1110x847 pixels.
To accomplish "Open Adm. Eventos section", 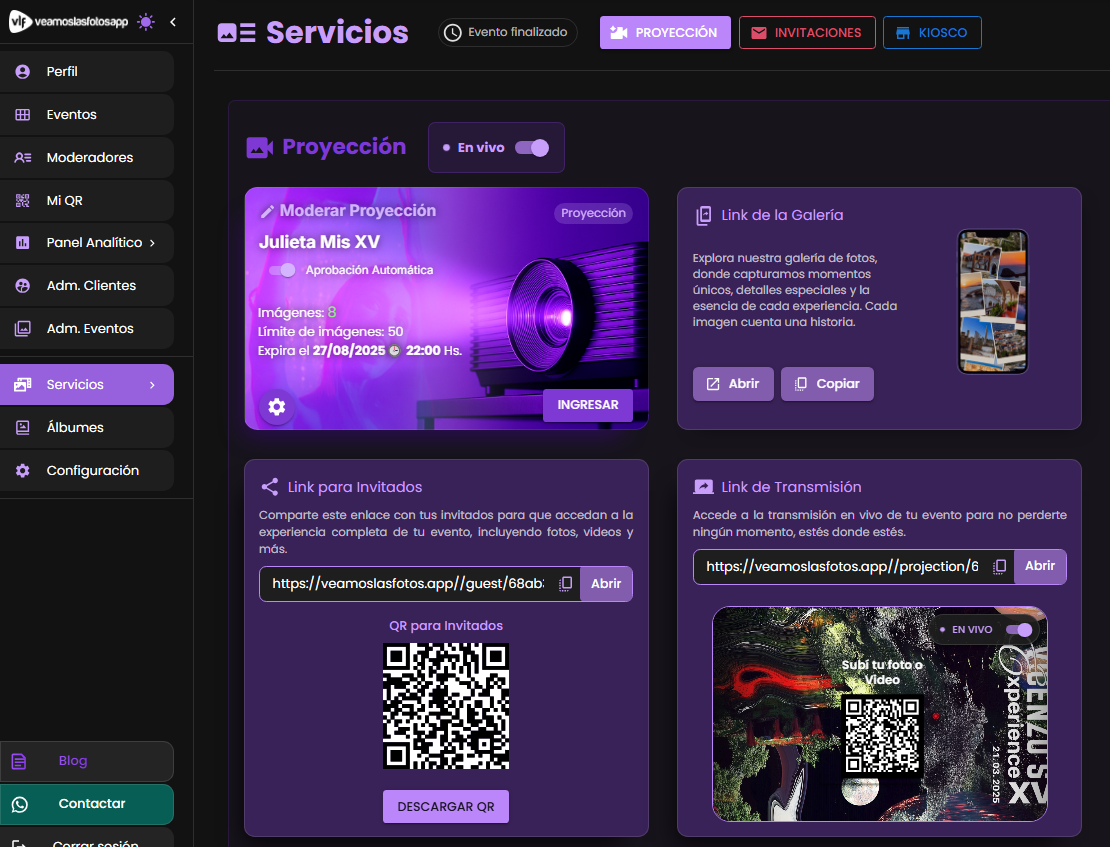I will coord(86,329).
